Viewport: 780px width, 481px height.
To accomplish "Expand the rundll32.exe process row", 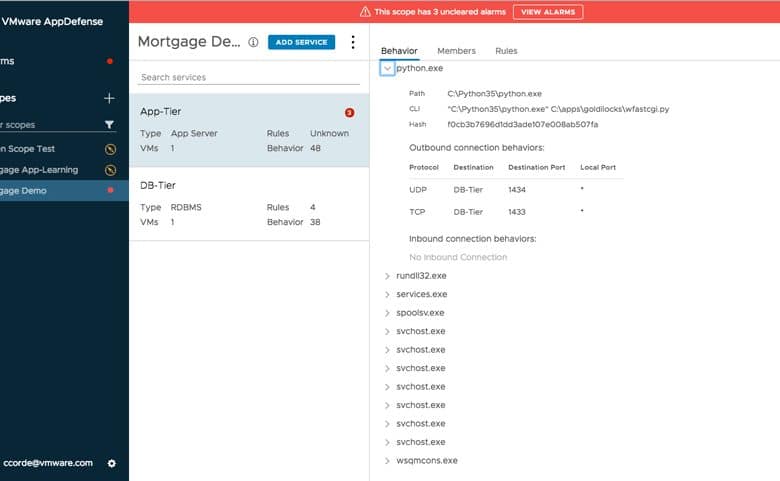I will [387, 276].
